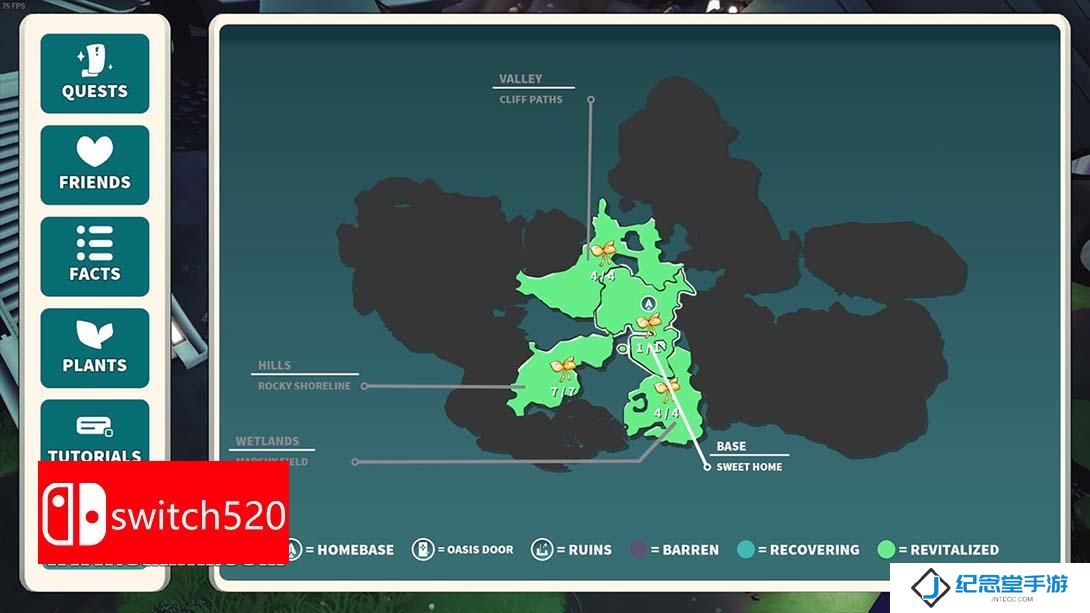Select the BASE label

click(731, 446)
